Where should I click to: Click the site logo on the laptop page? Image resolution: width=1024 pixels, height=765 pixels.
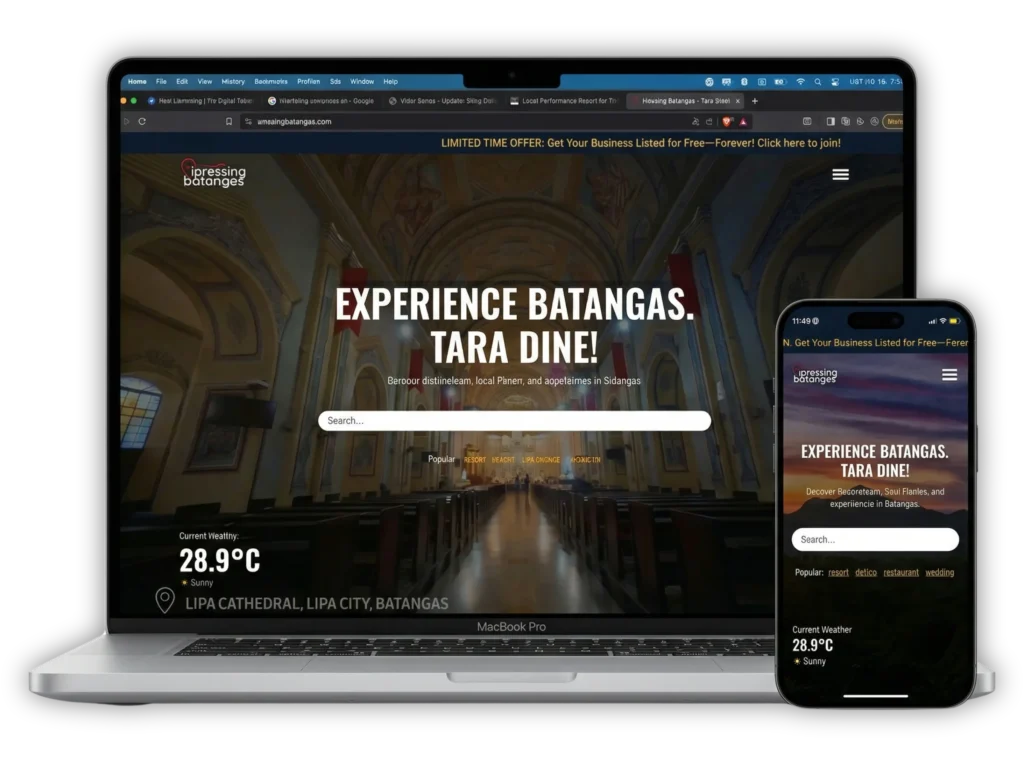[213, 174]
